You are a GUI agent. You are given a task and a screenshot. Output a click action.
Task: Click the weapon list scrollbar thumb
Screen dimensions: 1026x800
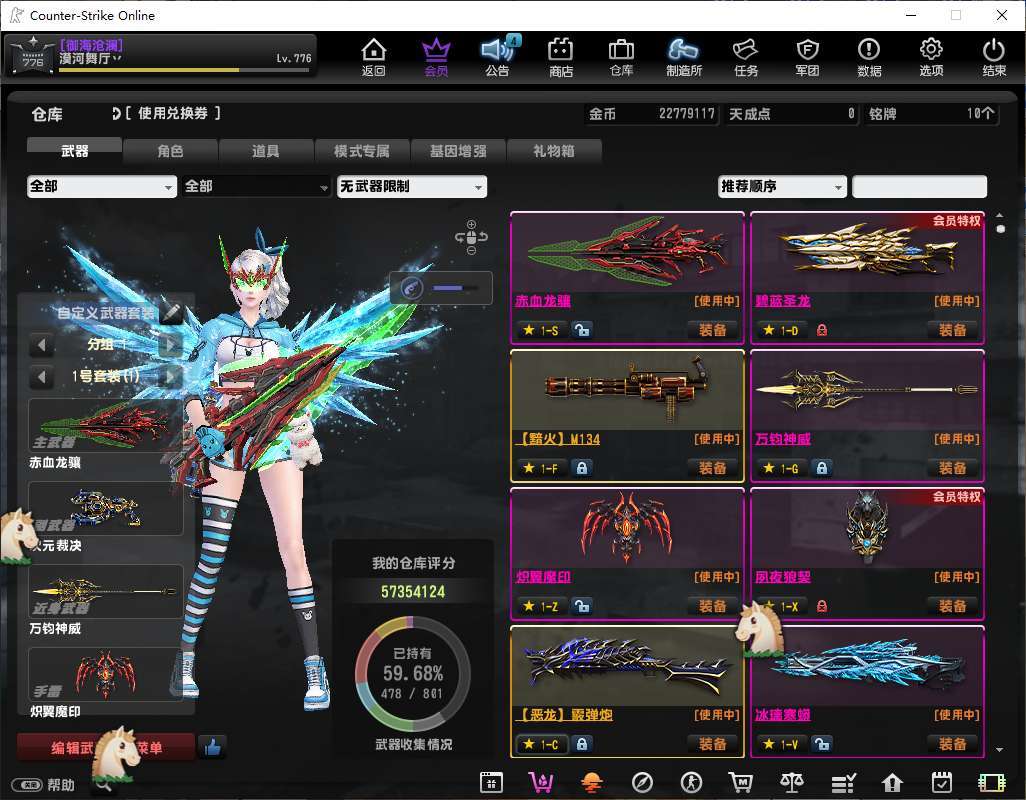click(1000, 228)
